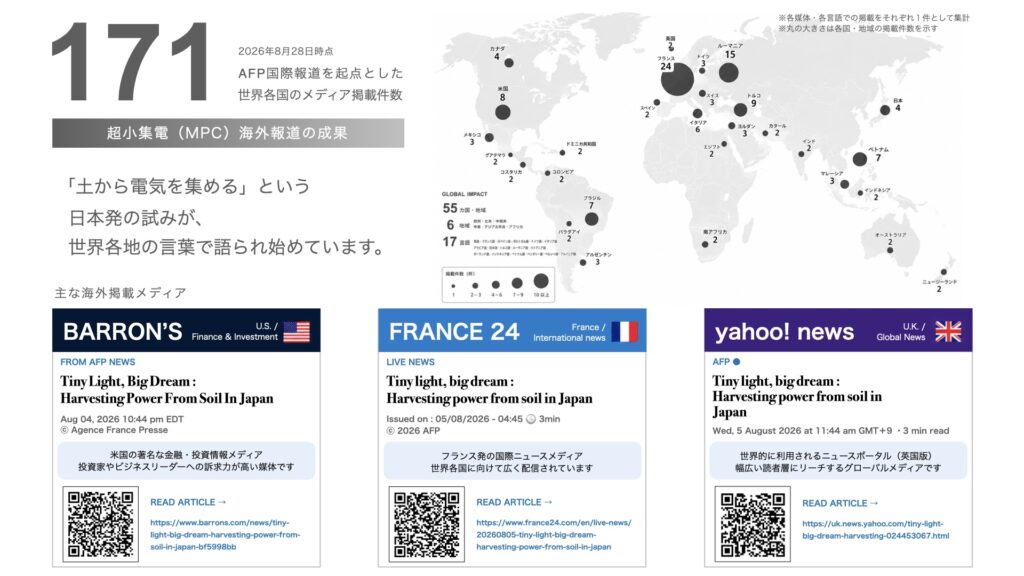Click the France map bubble labeled 24

tap(677, 80)
